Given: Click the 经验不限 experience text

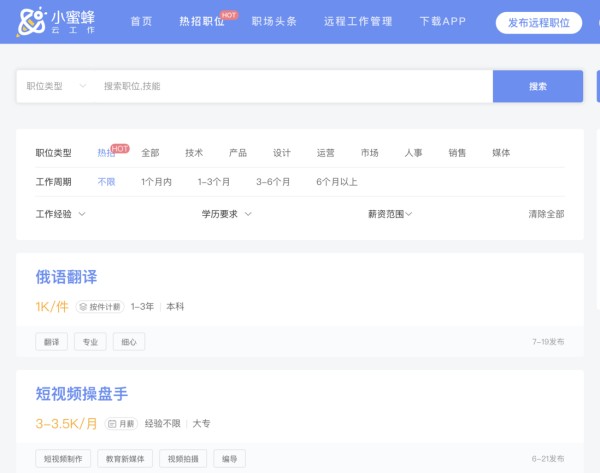Looking at the screenshot, I should click(x=163, y=424).
